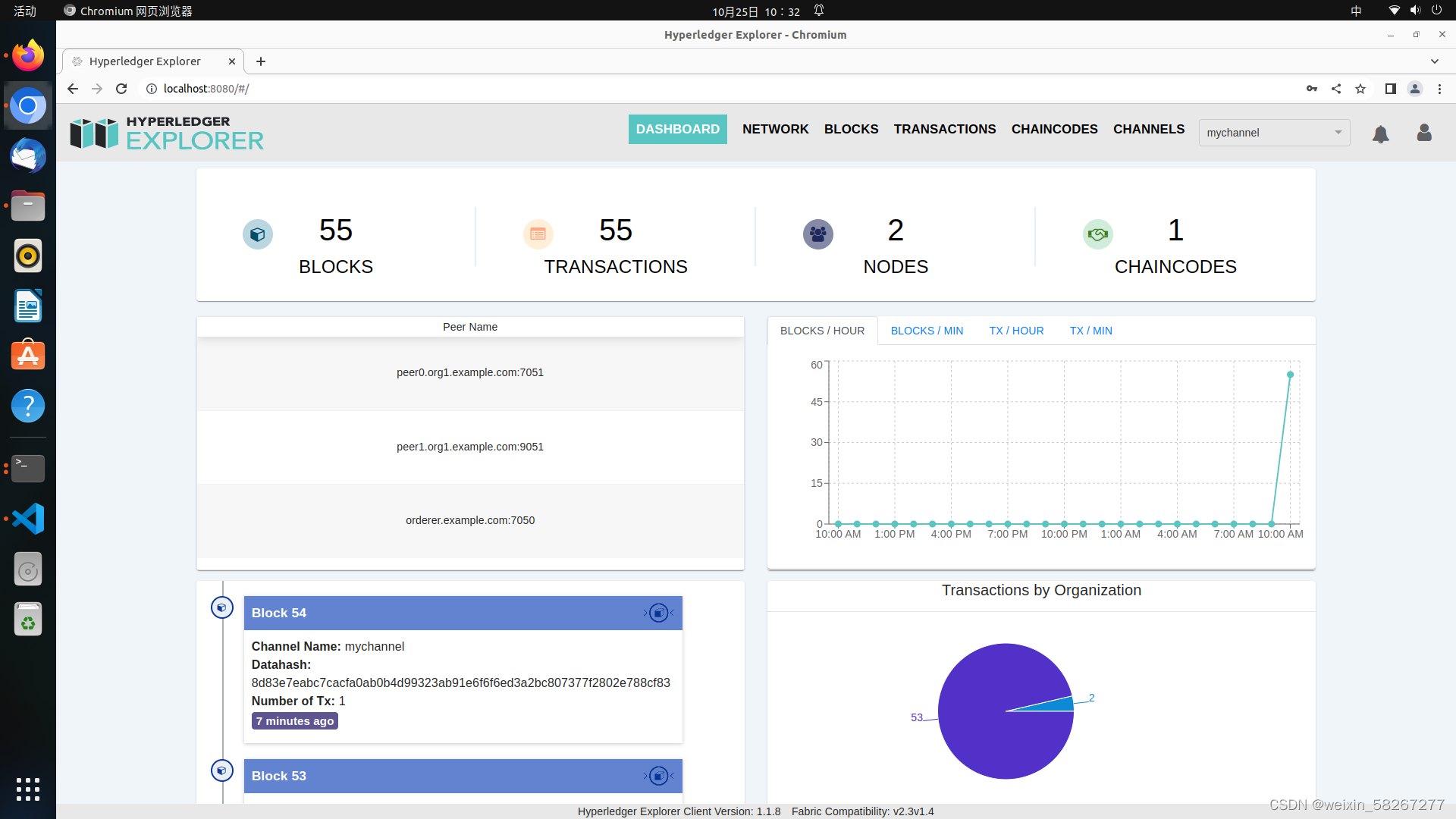Reload the page in Chromium
This screenshot has width=1456, height=819.
click(121, 89)
